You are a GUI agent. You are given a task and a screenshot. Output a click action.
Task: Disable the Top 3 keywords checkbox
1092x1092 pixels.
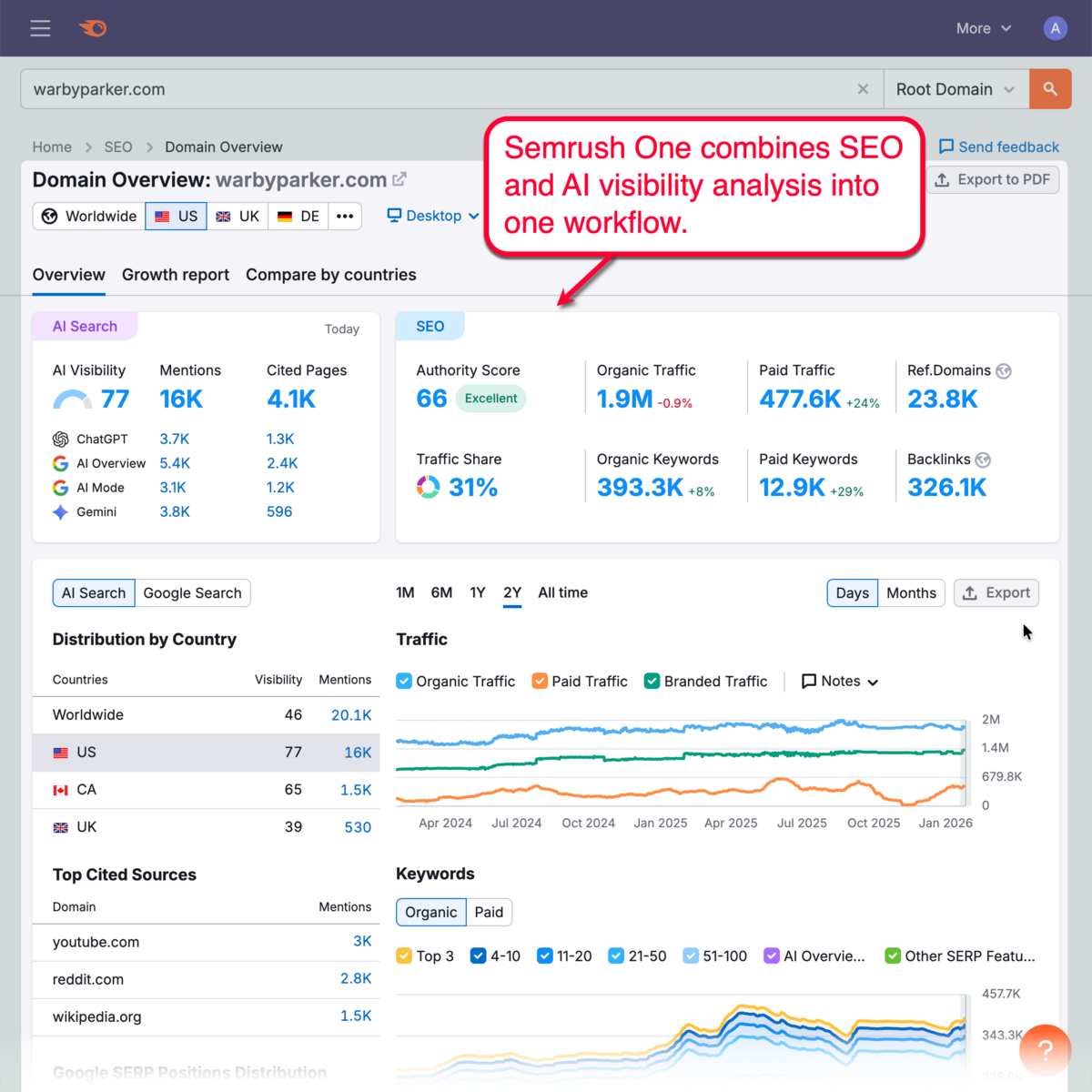coord(403,955)
